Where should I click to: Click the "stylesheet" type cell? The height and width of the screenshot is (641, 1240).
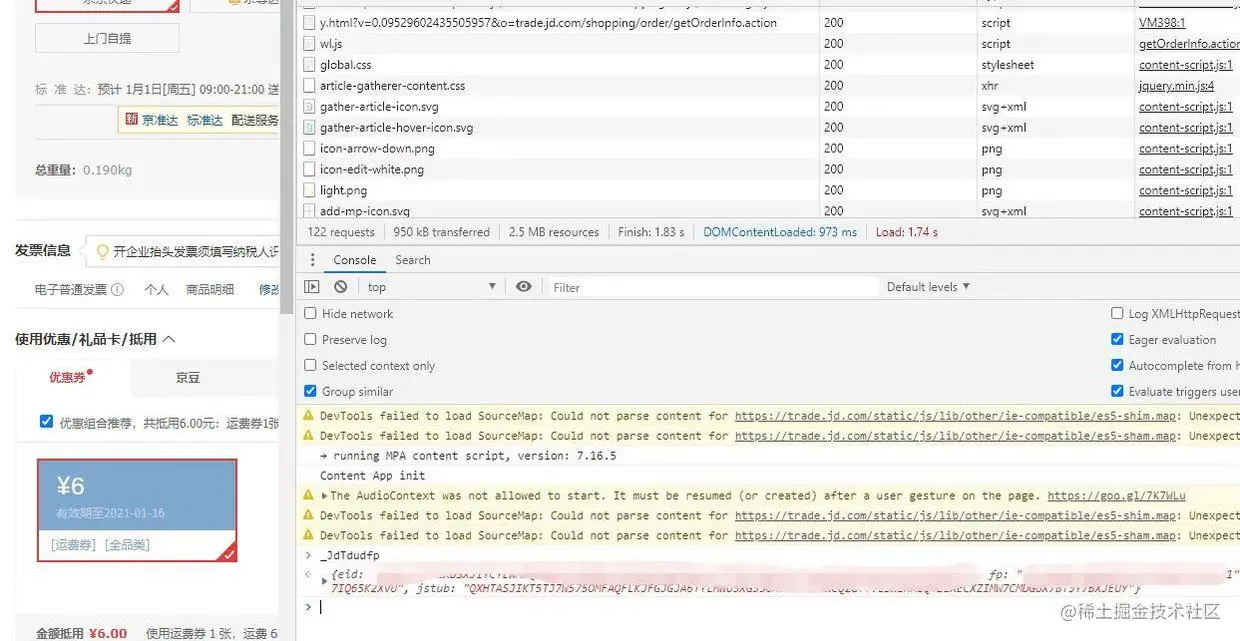click(1008, 65)
